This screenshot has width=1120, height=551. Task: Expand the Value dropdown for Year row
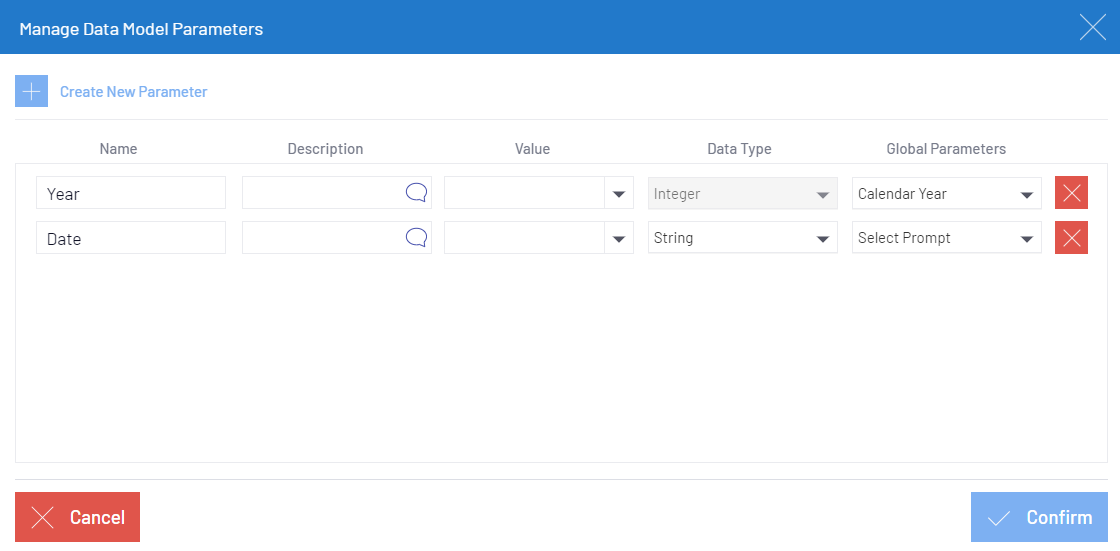tap(619, 194)
